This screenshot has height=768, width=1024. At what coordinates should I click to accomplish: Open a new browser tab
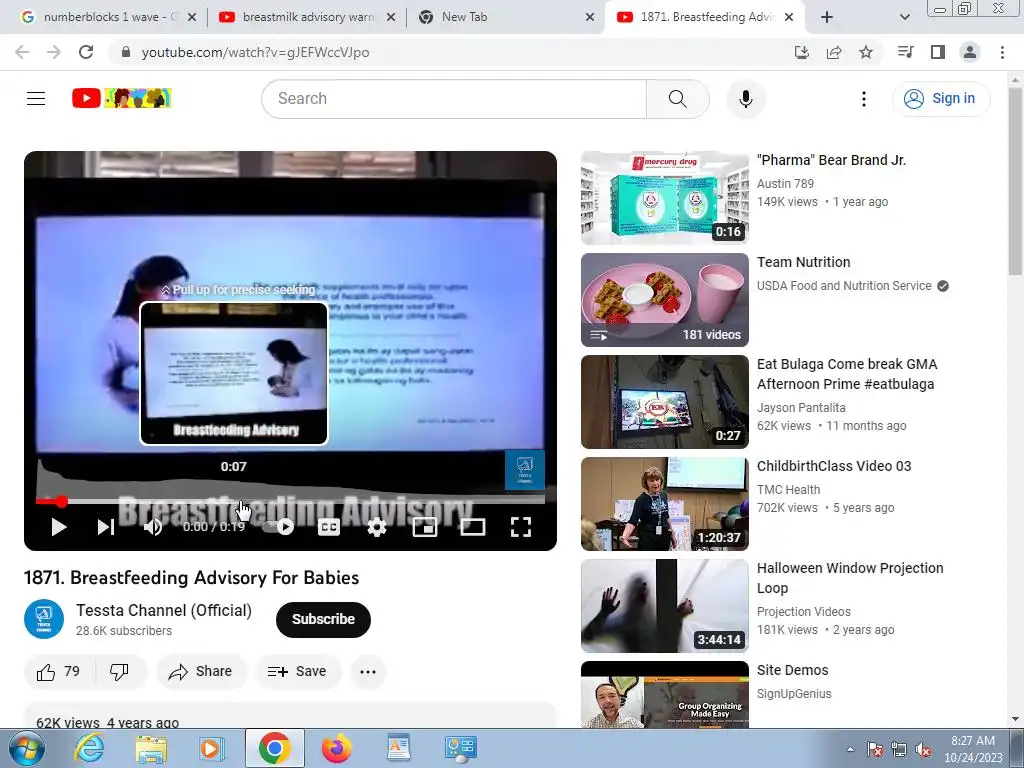coord(827,17)
